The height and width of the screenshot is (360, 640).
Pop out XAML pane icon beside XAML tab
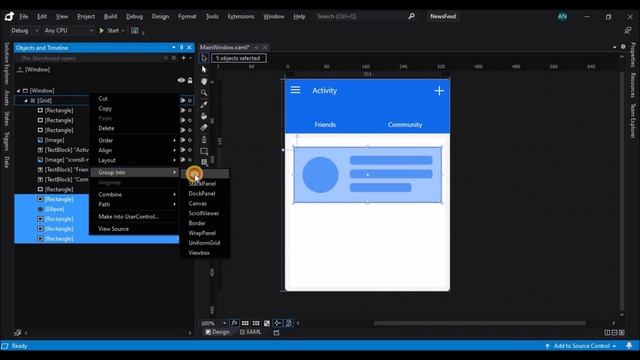tap(276, 332)
